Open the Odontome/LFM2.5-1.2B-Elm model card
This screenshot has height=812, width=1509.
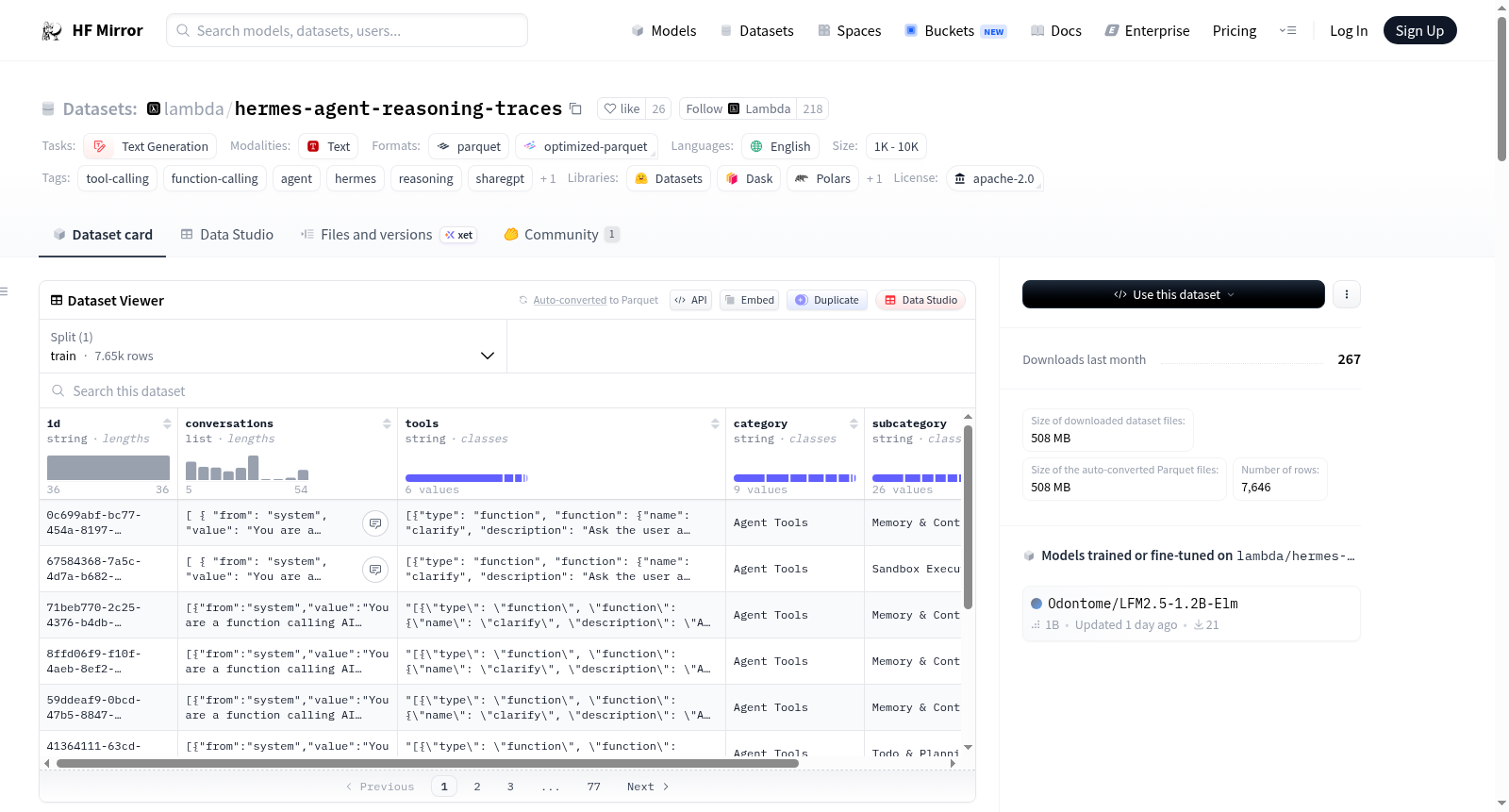[x=1191, y=613]
